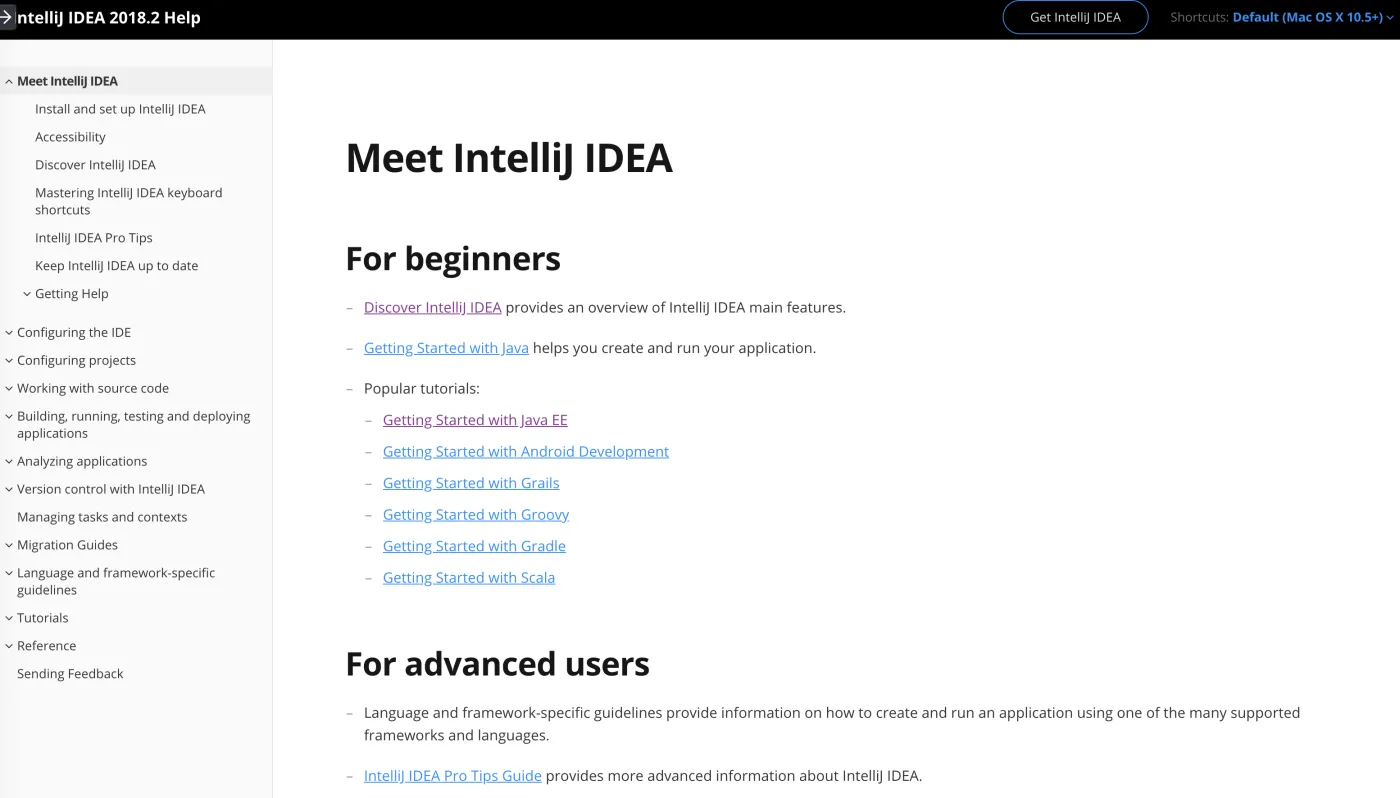This screenshot has height=798, width=1400.
Task: Open Language and framework-specific guidelines section
Action: pyautogui.click(x=116, y=582)
